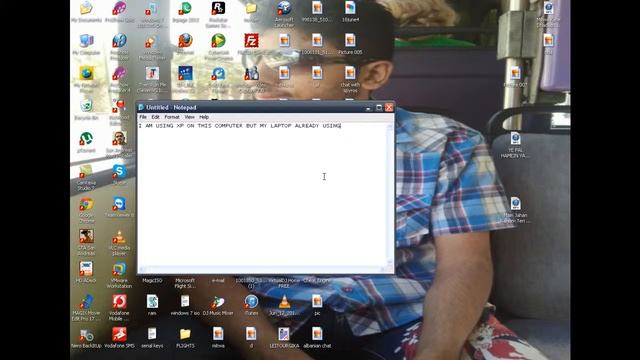
Task: Select the 16june4 file icon
Action: coord(350,11)
